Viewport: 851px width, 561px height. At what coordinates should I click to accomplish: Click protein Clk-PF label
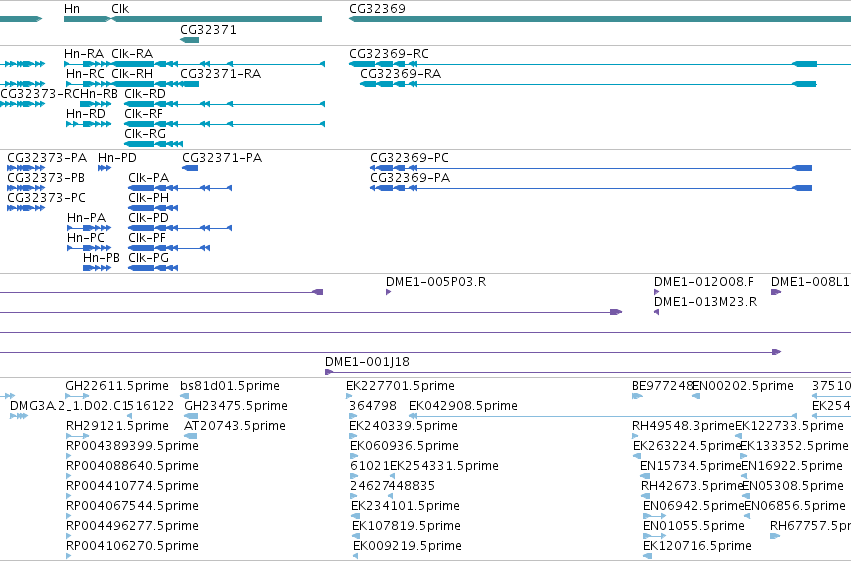click(x=147, y=238)
